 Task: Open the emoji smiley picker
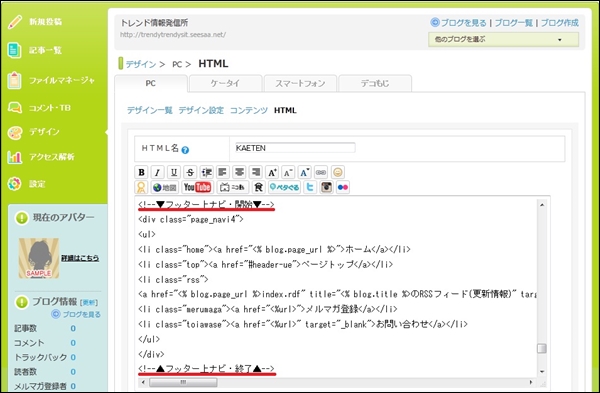tap(338, 173)
